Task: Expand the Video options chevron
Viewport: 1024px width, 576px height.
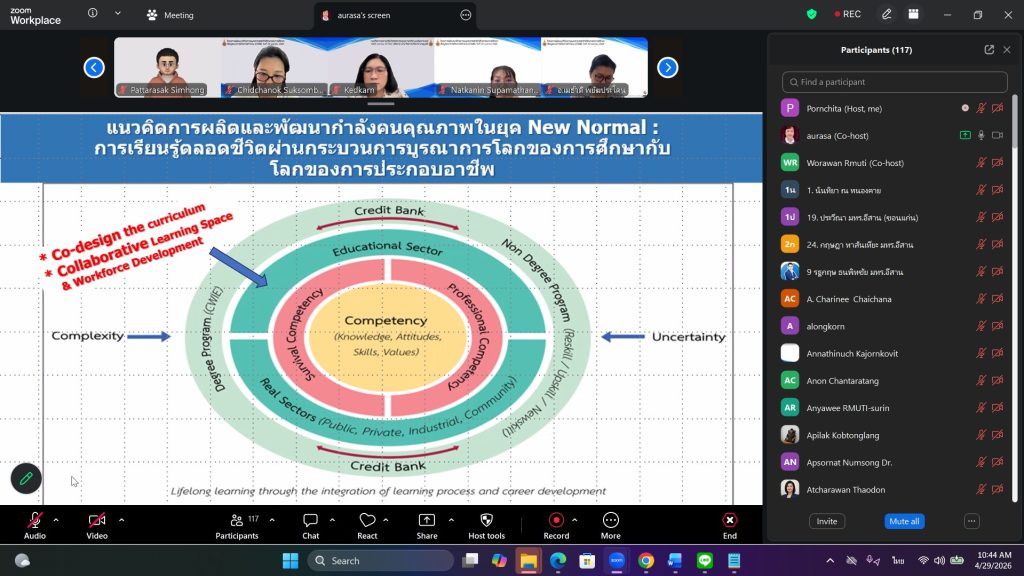Action: pyautogui.click(x=121, y=520)
